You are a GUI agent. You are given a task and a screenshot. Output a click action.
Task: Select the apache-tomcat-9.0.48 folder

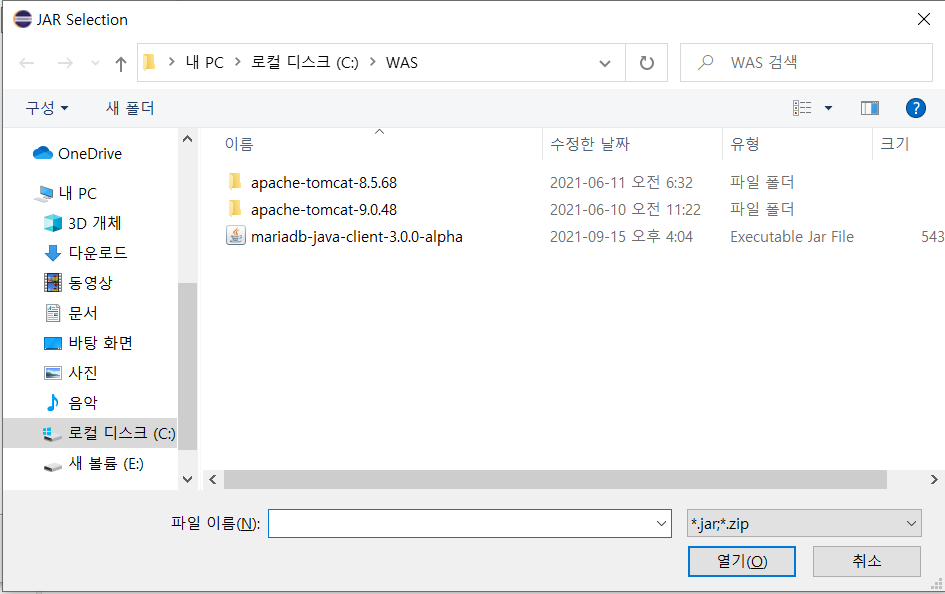[324, 210]
